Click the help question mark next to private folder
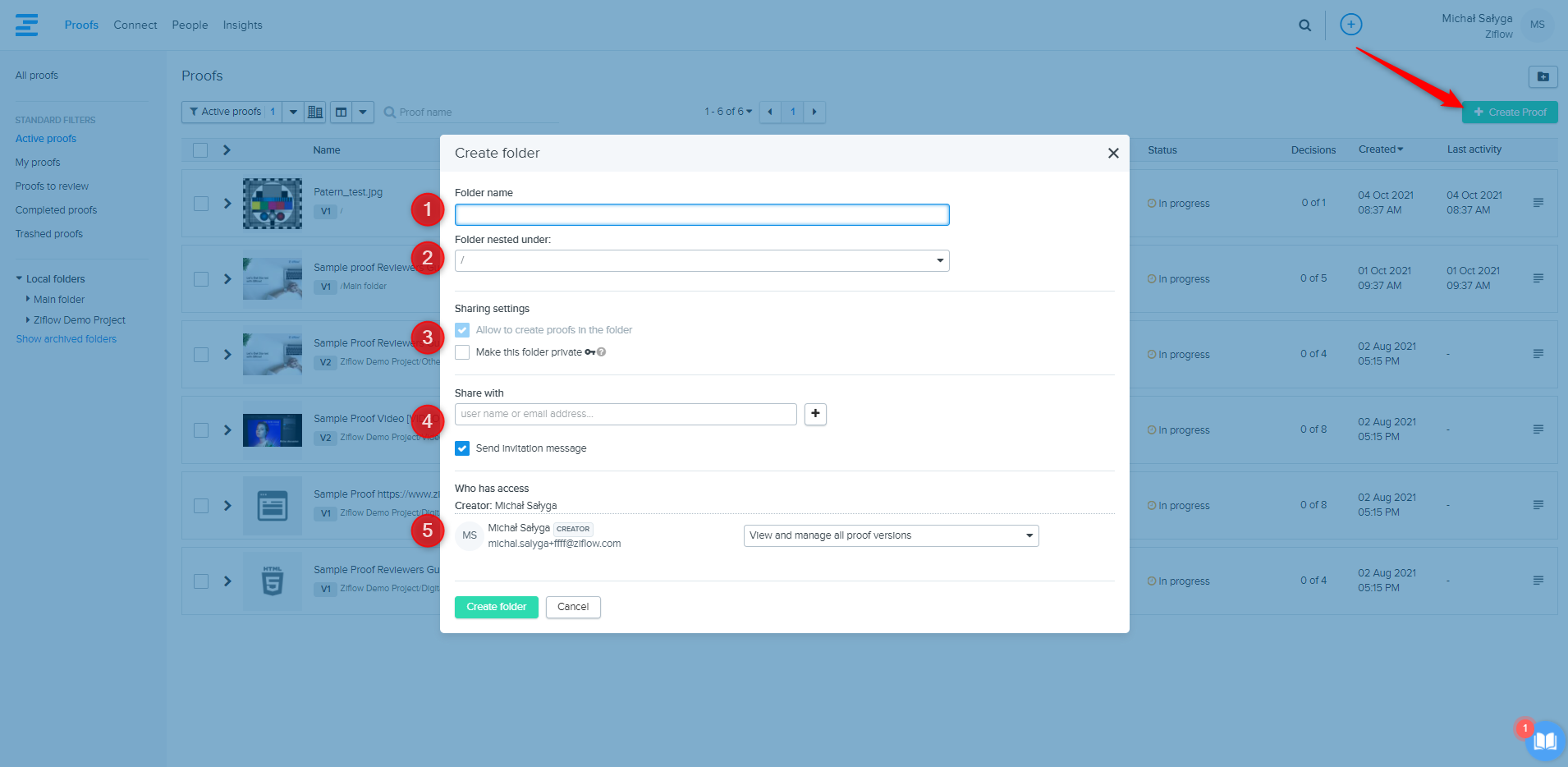Screen dimensions: 1568x767 pos(602,352)
